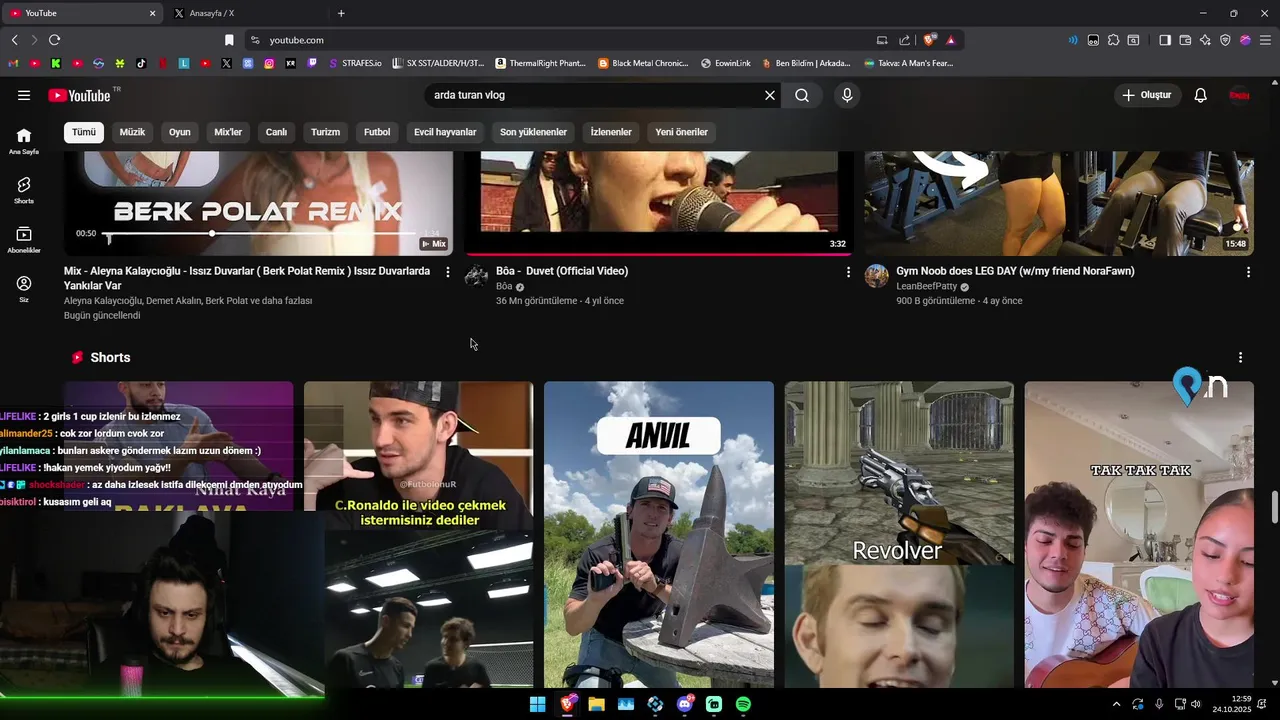Toggle the browser sidebar panel

point(1165,40)
